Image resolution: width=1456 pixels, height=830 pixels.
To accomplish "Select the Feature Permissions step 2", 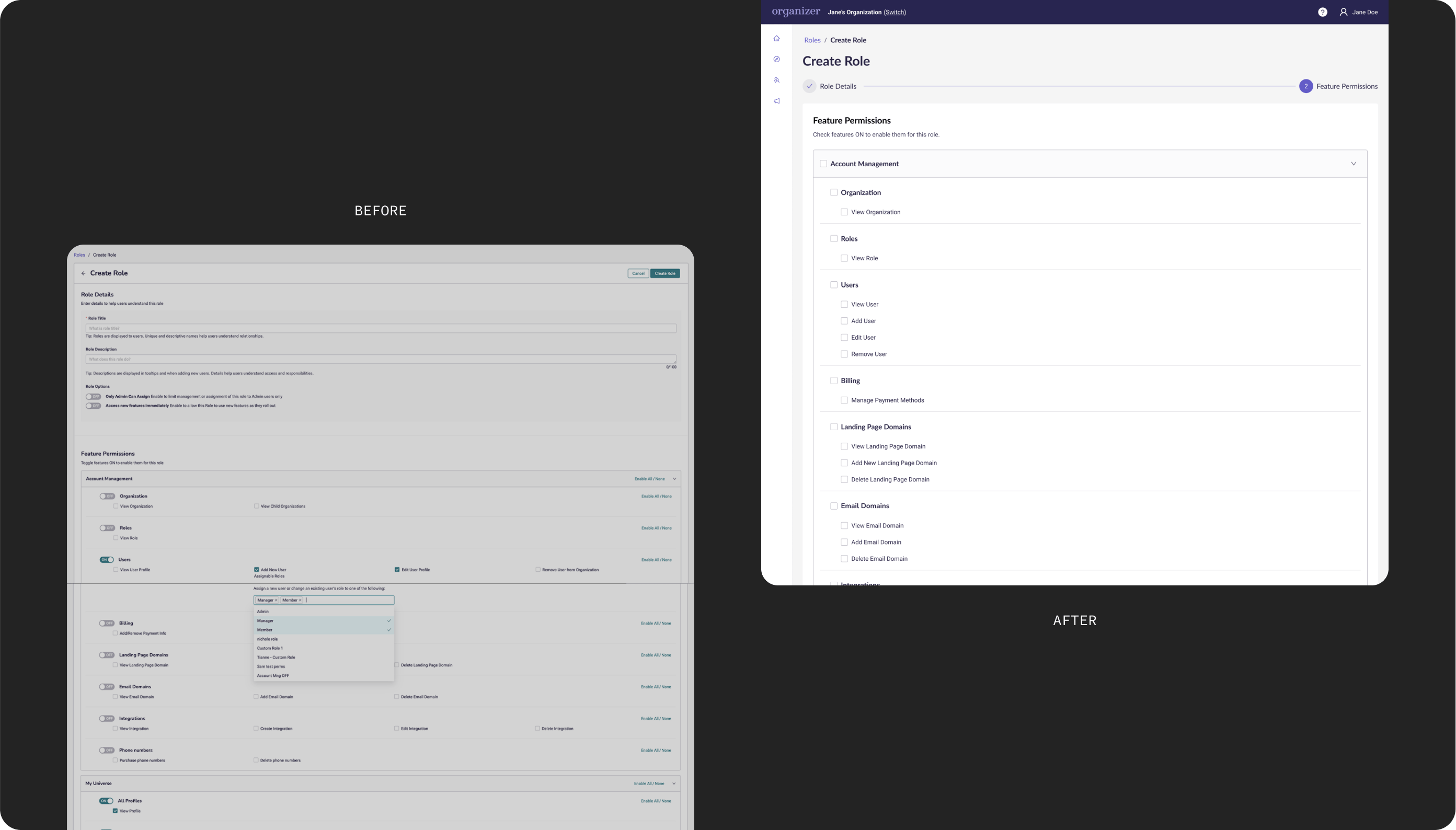I will tap(1305, 86).
